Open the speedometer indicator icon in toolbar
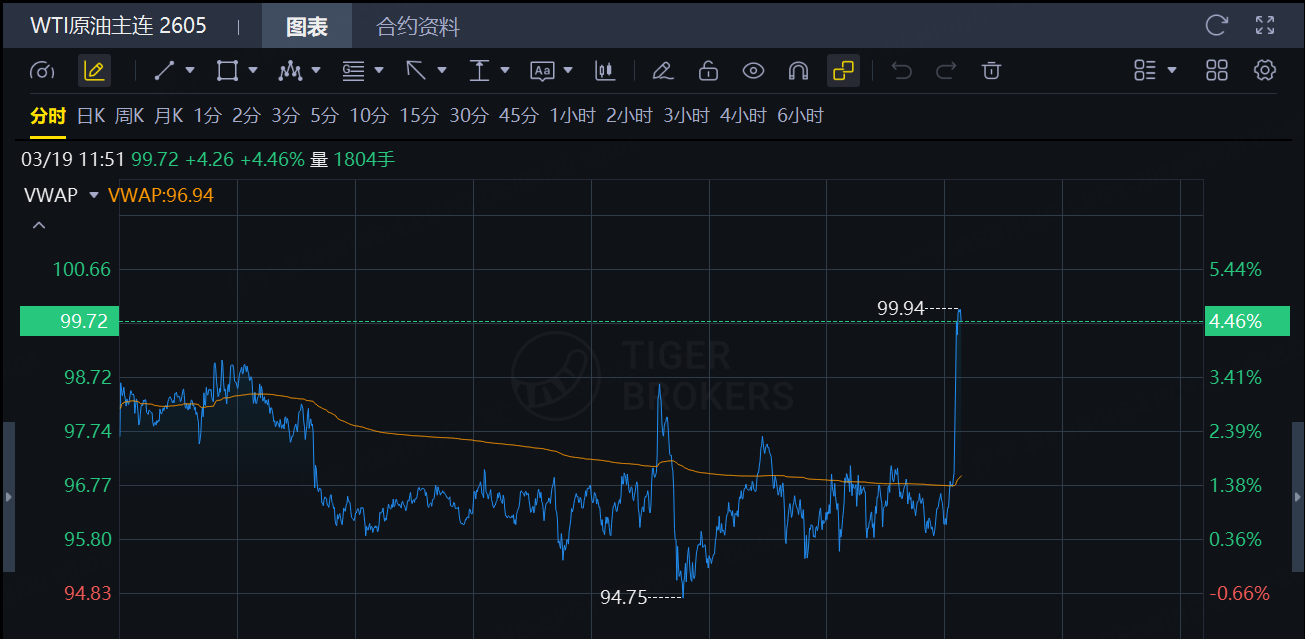The height and width of the screenshot is (639, 1305). click(x=42, y=70)
